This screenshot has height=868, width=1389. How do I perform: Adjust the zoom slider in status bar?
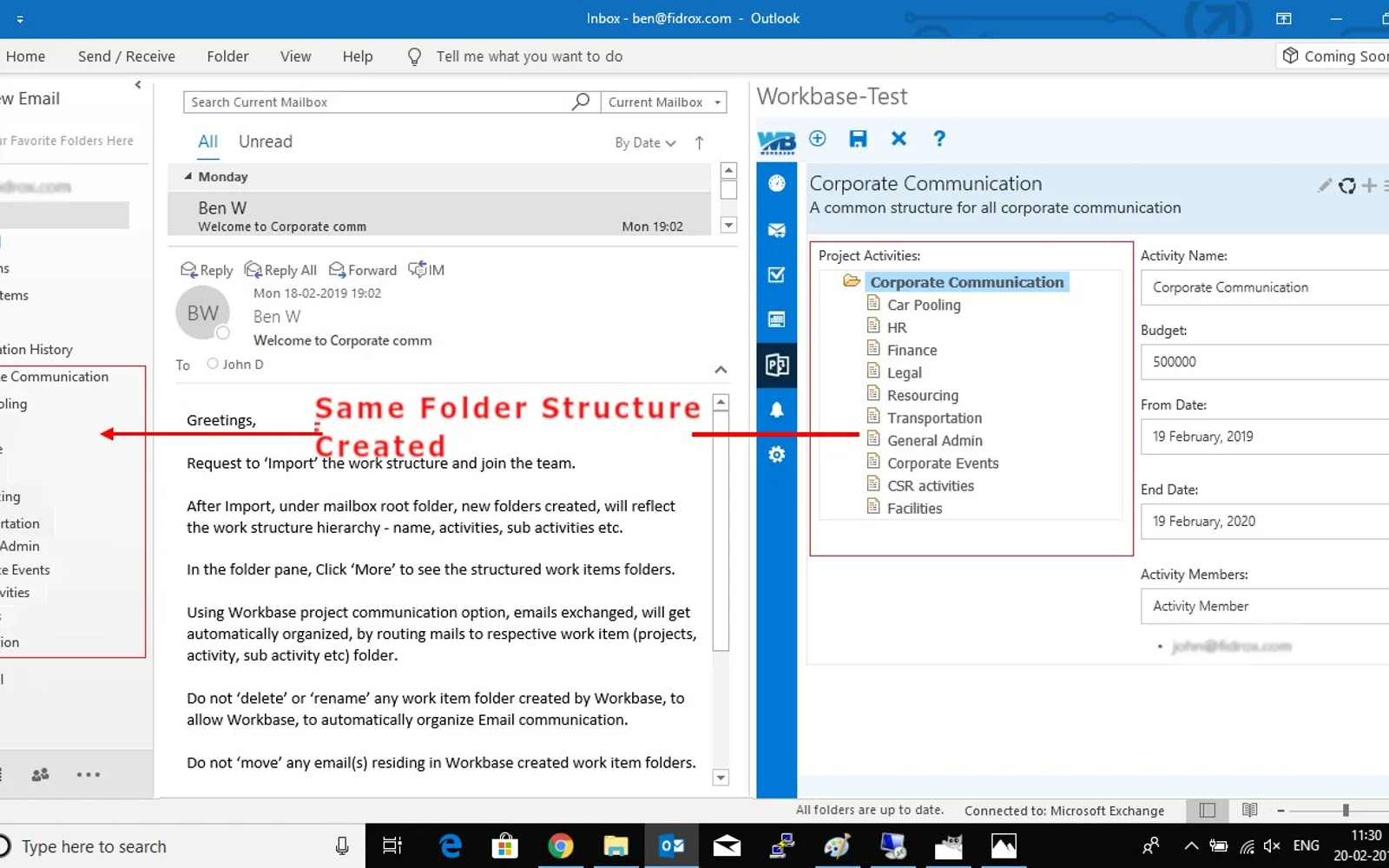click(x=1346, y=810)
